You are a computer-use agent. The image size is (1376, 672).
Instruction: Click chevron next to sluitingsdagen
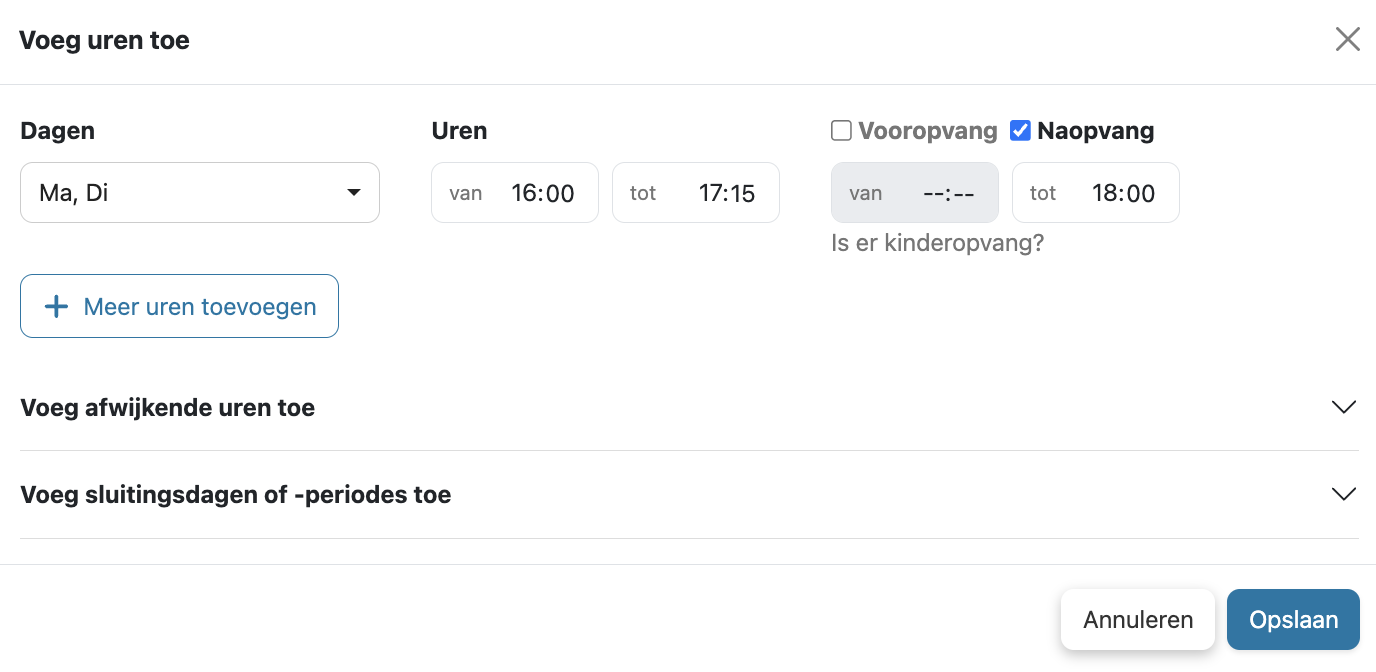(x=1344, y=494)
